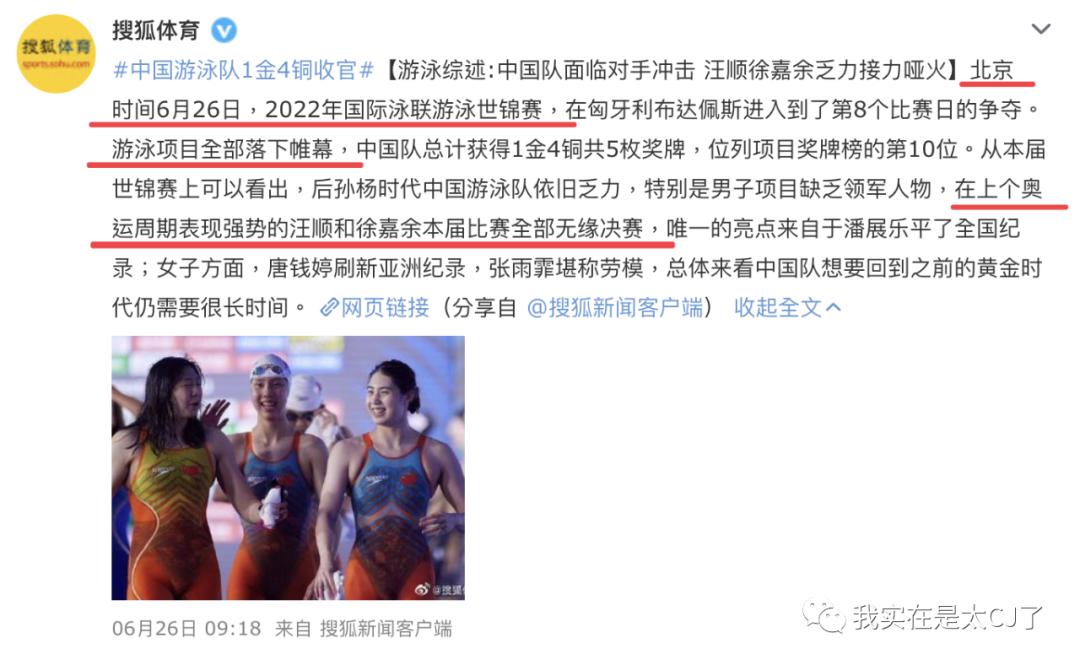Click the blue verified badge icon
The image size is (1080, 665).
224,30
